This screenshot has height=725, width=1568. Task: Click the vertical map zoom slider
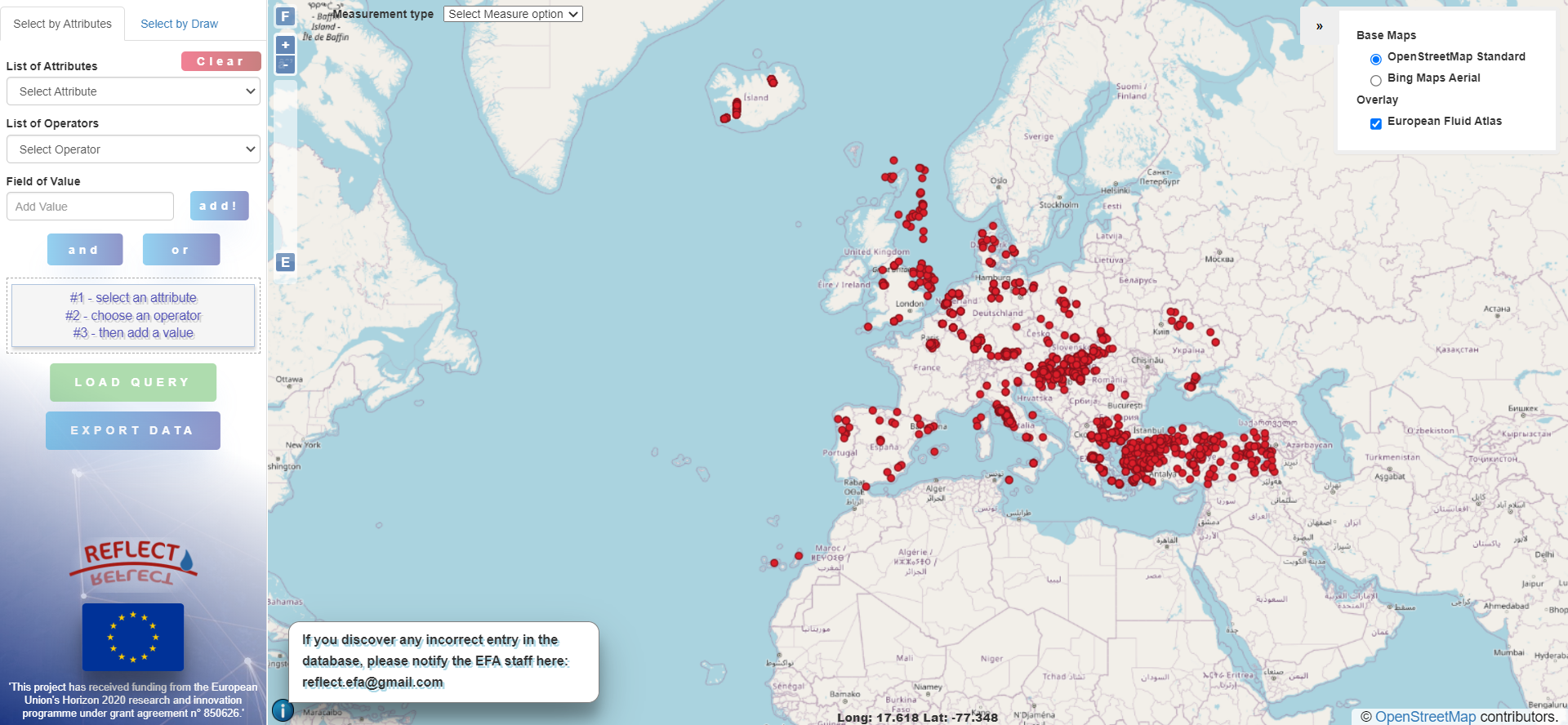tap(285, 163)
